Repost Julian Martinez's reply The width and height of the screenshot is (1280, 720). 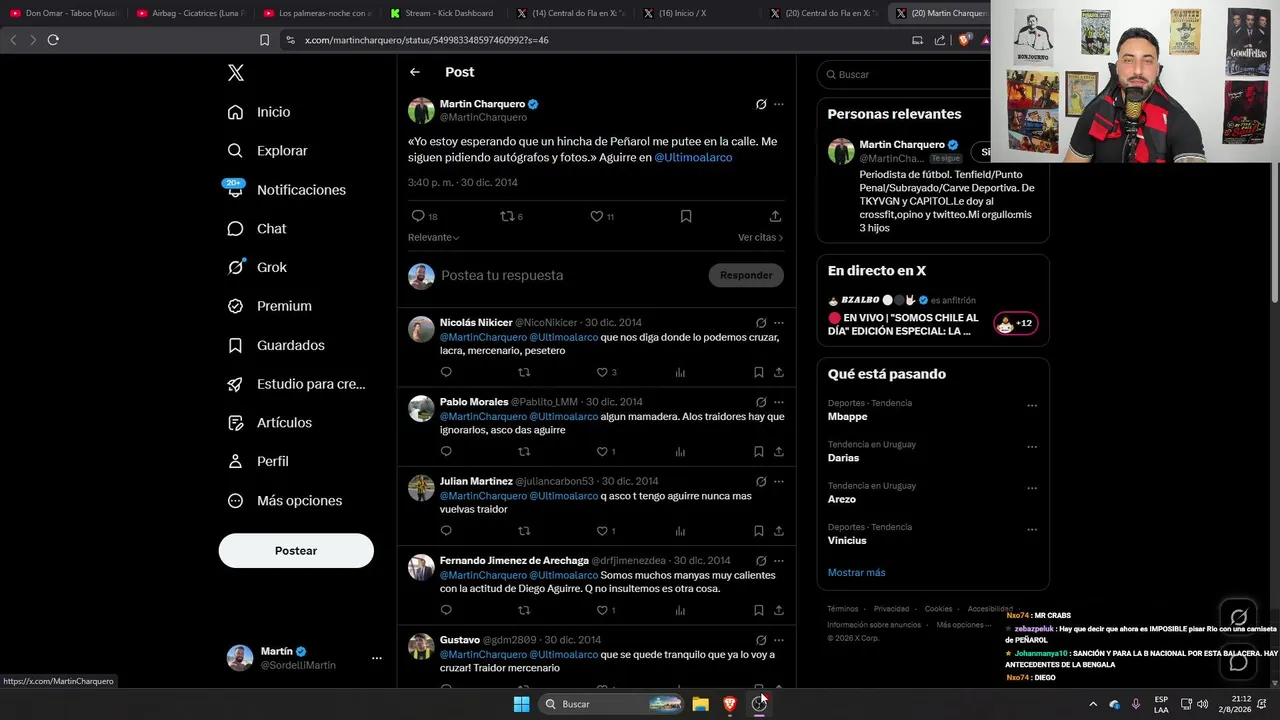524,531
